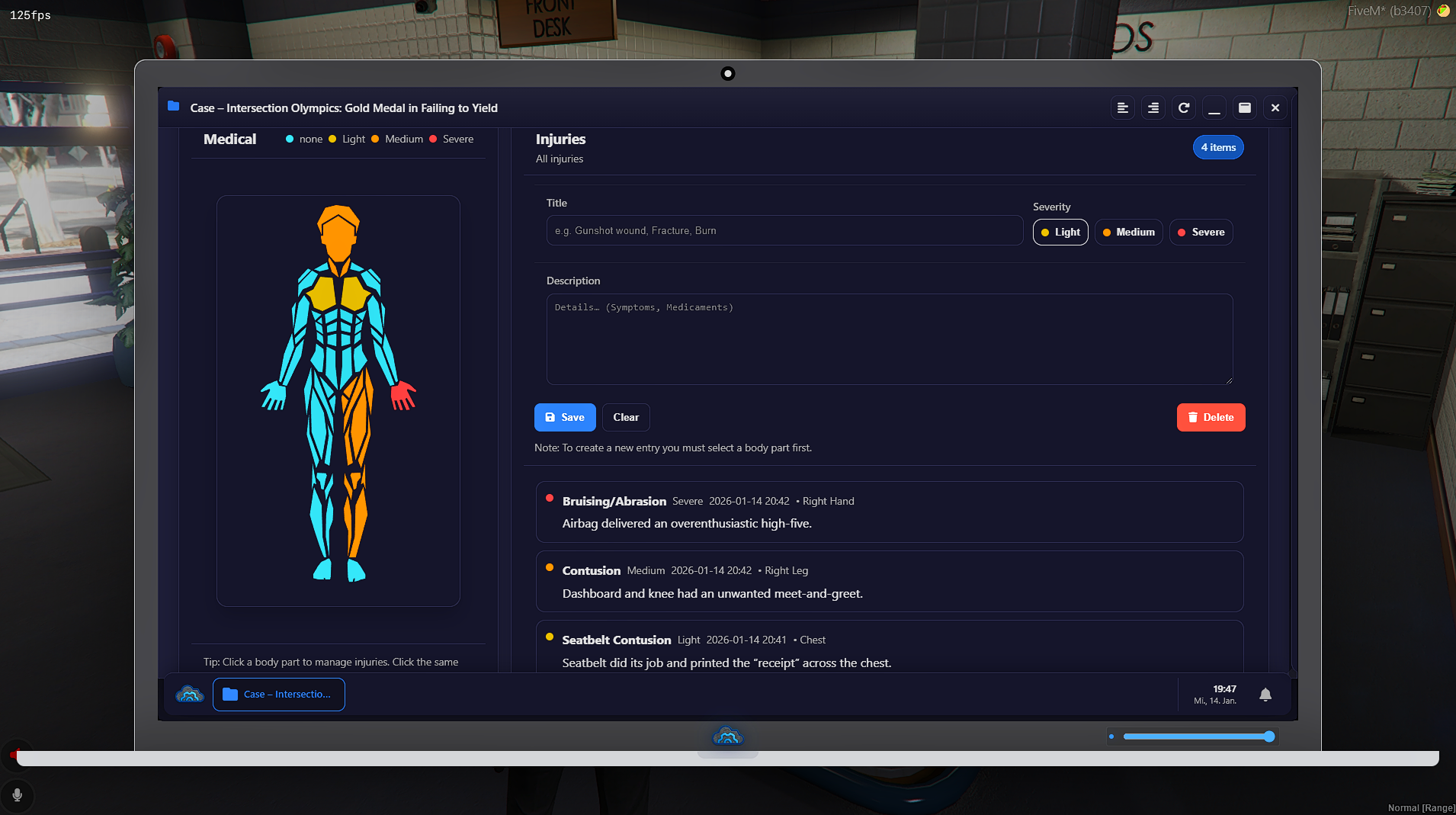Click the microphone icon at bottom left

18,795
